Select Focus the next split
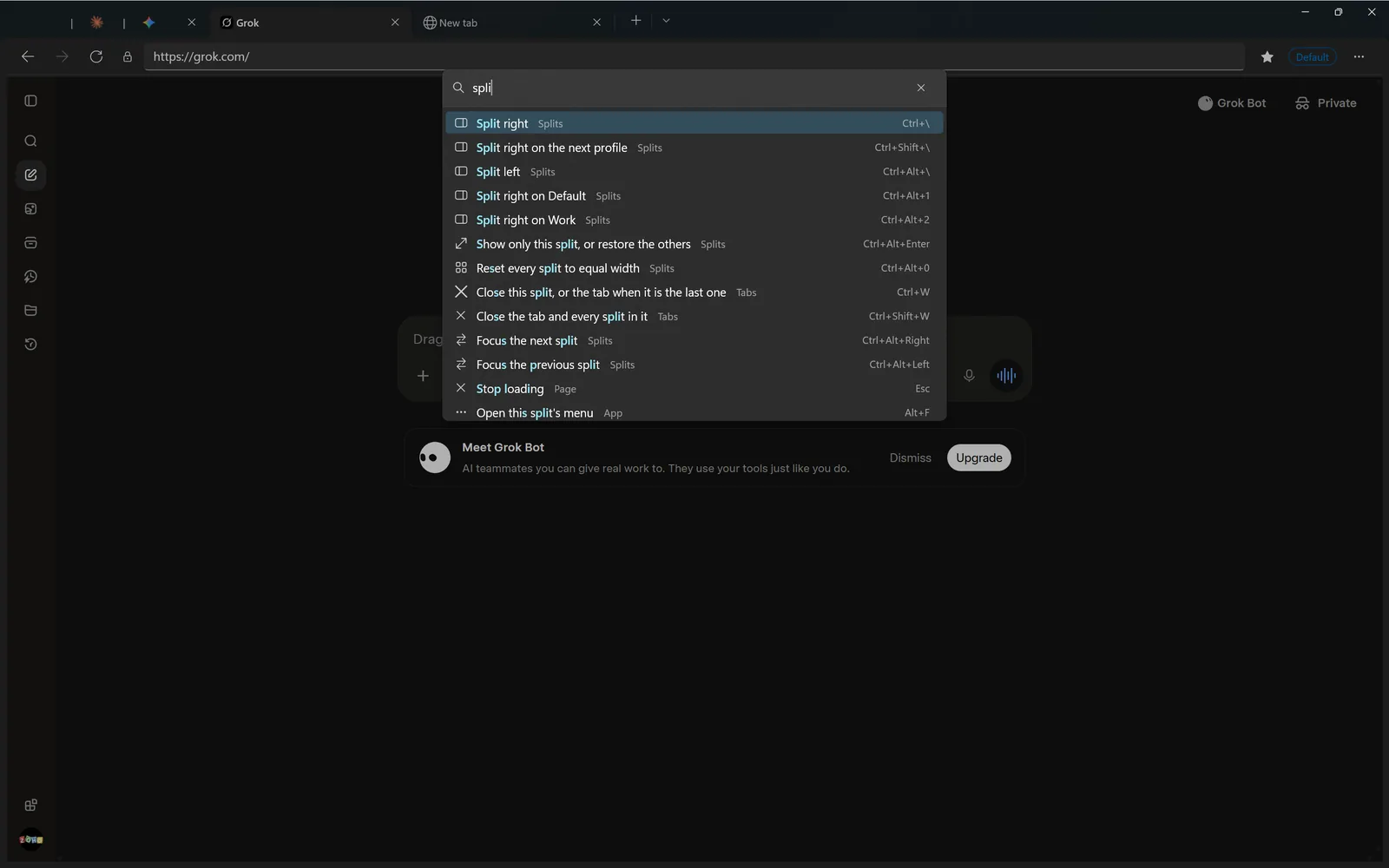The image size is (1389, 868). point(694,340)
